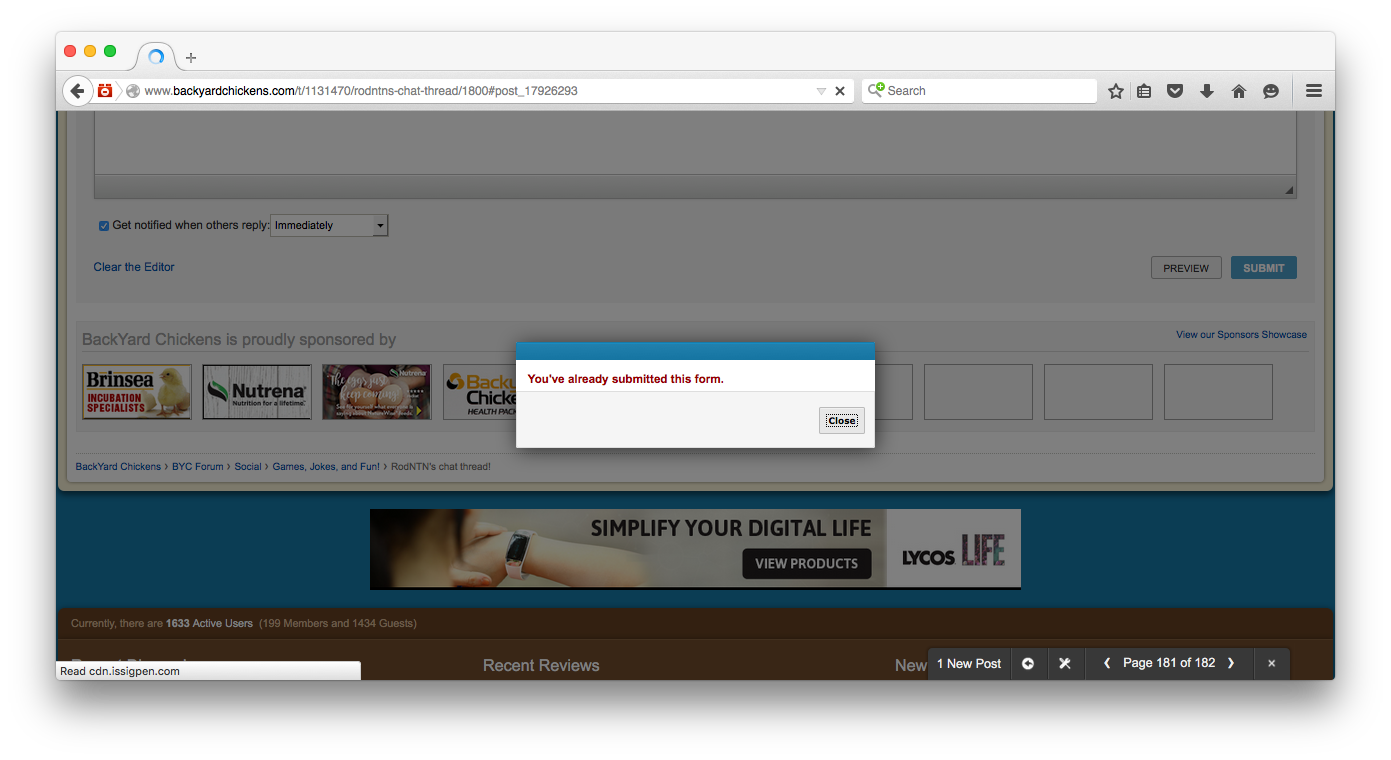Click the Clear the Editor link
This screenshot has height=760, width=1391.
(x=134, y=267)
